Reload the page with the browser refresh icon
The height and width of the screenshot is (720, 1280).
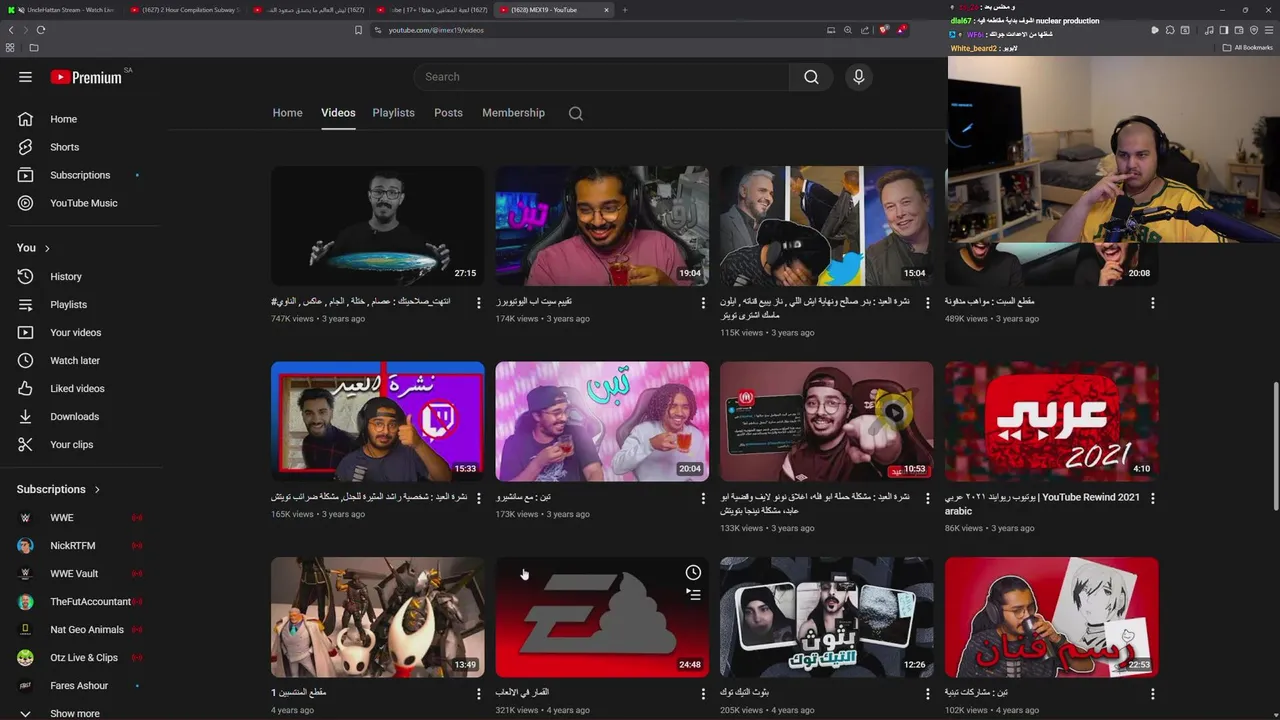point(41,30)
